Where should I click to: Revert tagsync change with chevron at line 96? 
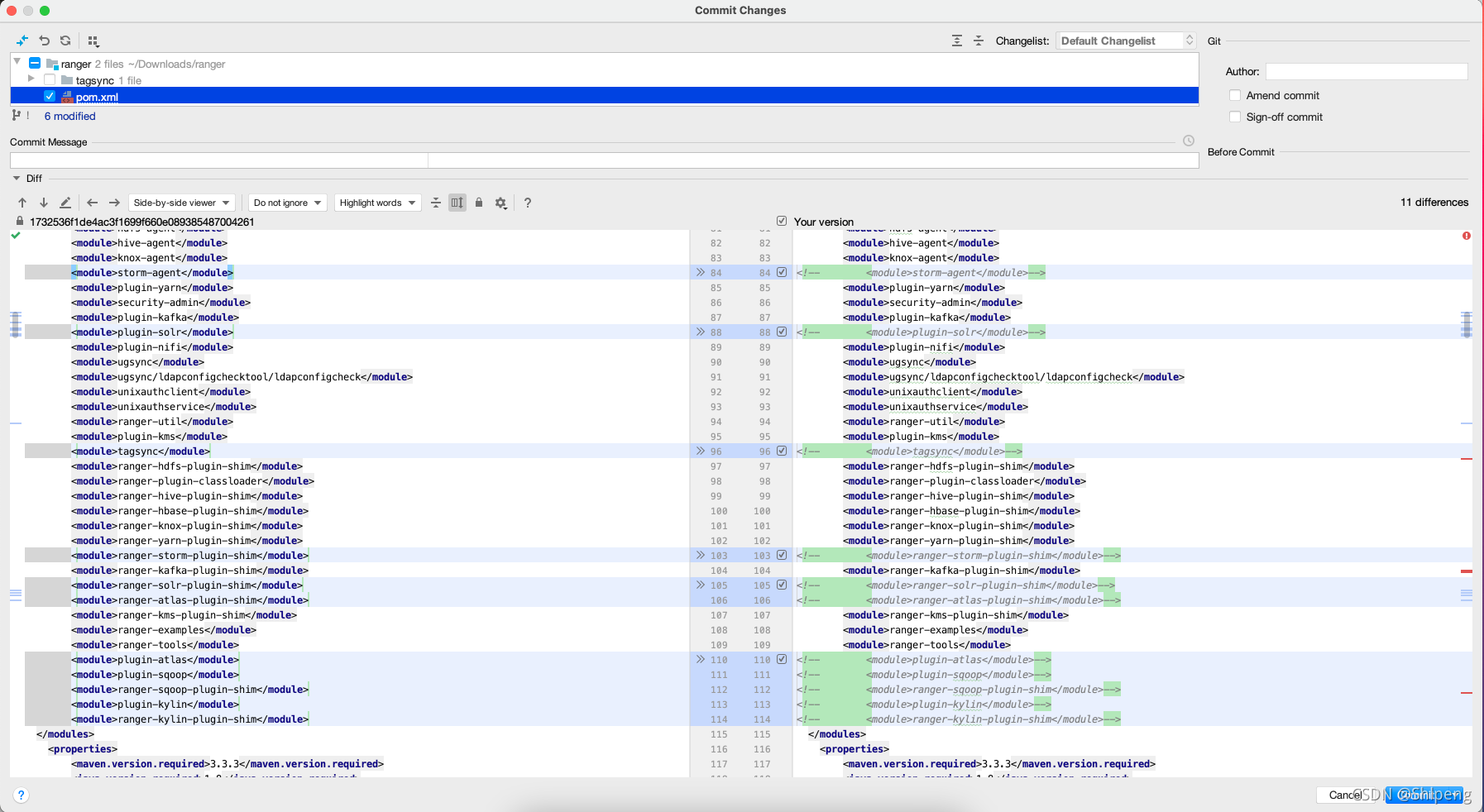701,451
